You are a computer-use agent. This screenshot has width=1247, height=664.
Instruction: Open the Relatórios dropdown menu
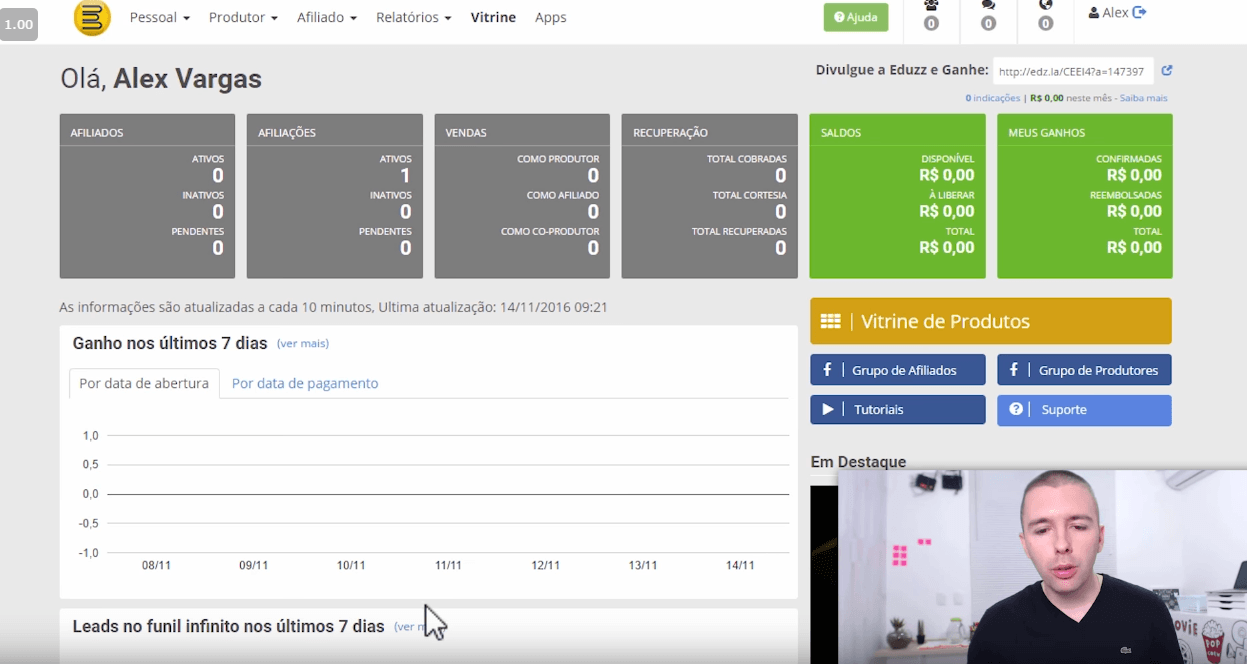point(413,17)
